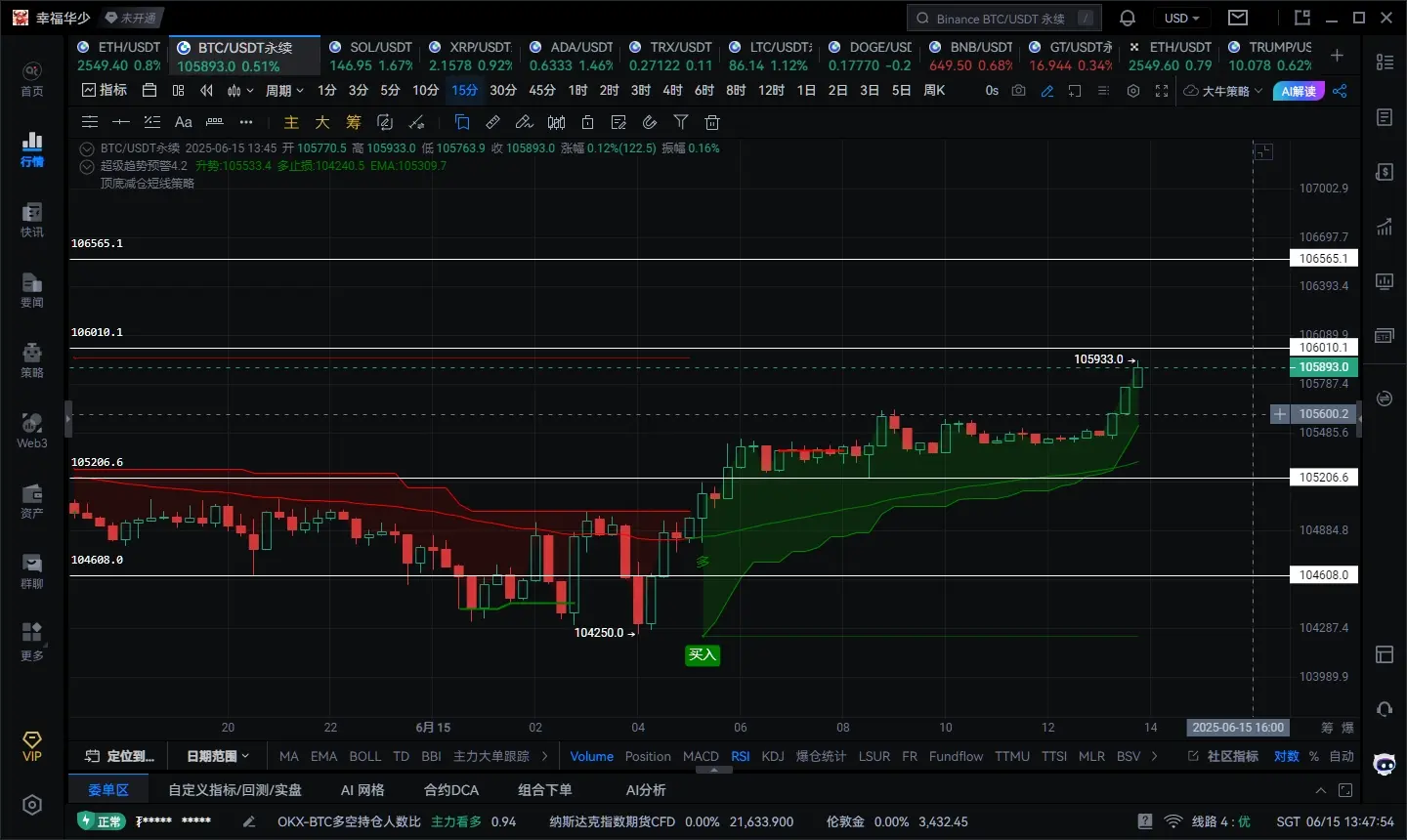
Task: Click the 106565.1 price line label
Action: 1324,259
